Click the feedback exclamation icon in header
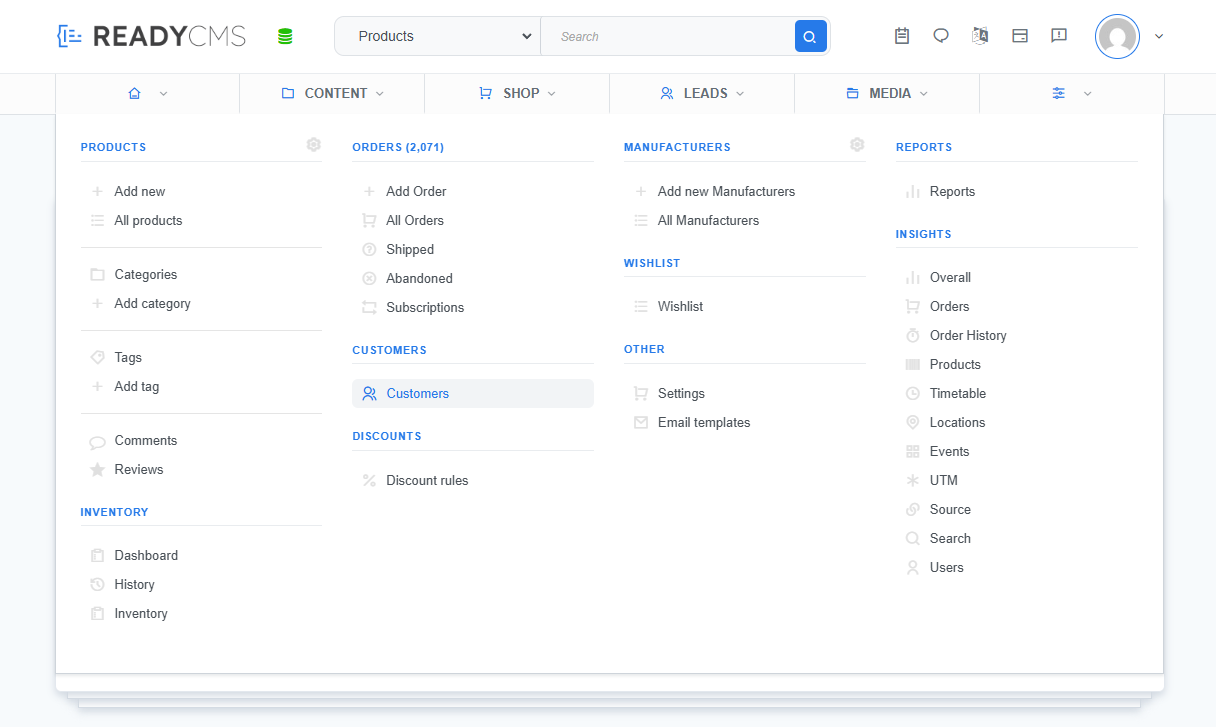Screen dimensions: 1216x727 pyautogui.click(x=1059, y=36)
